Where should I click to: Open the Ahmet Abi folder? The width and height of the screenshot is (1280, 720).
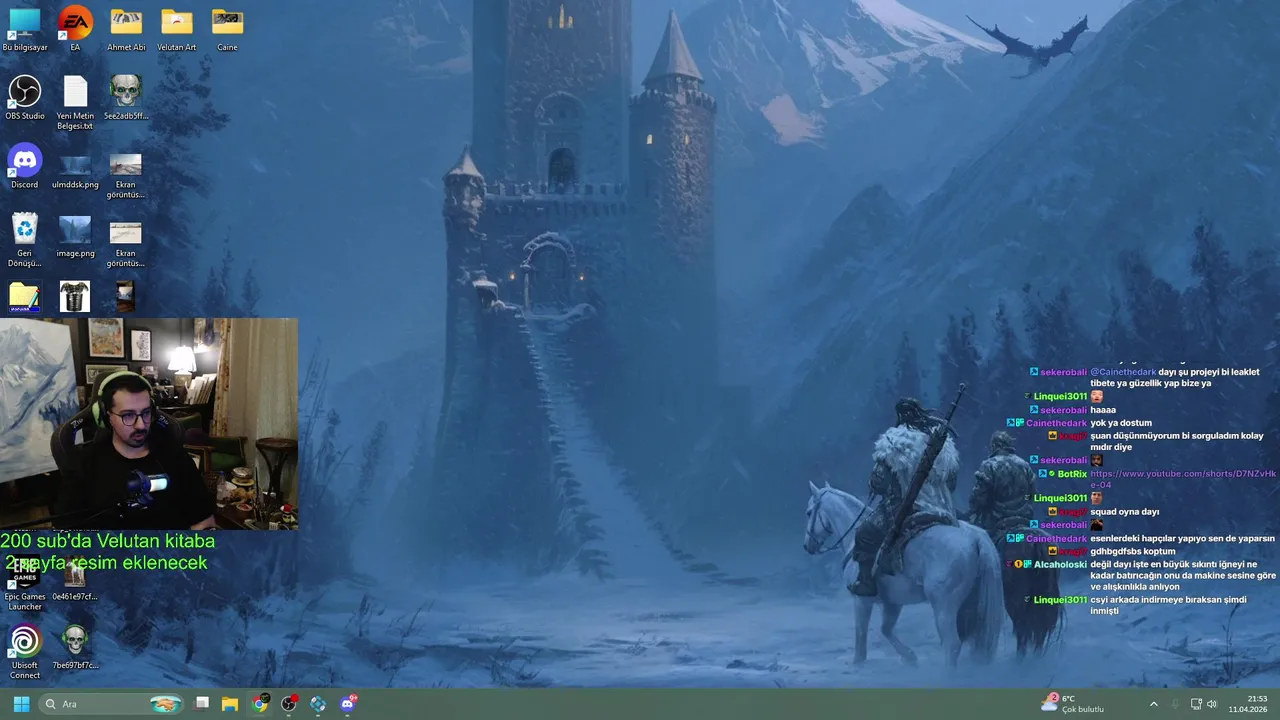coord(126,29)
